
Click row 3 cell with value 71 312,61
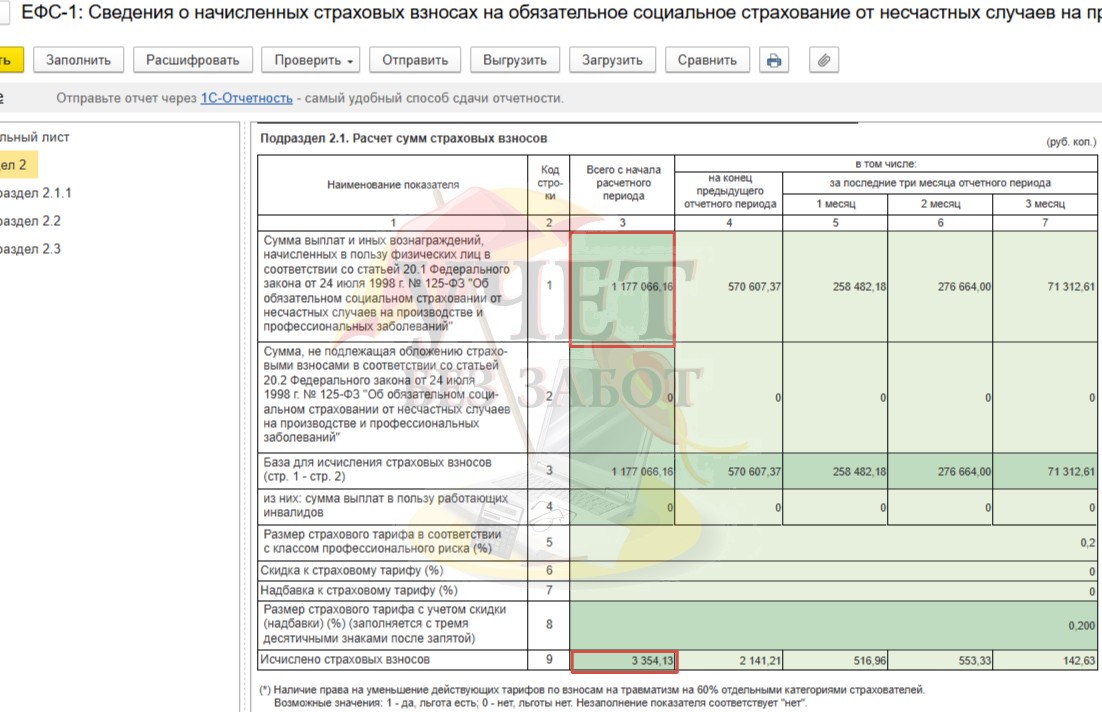(x=1045, y=472)
